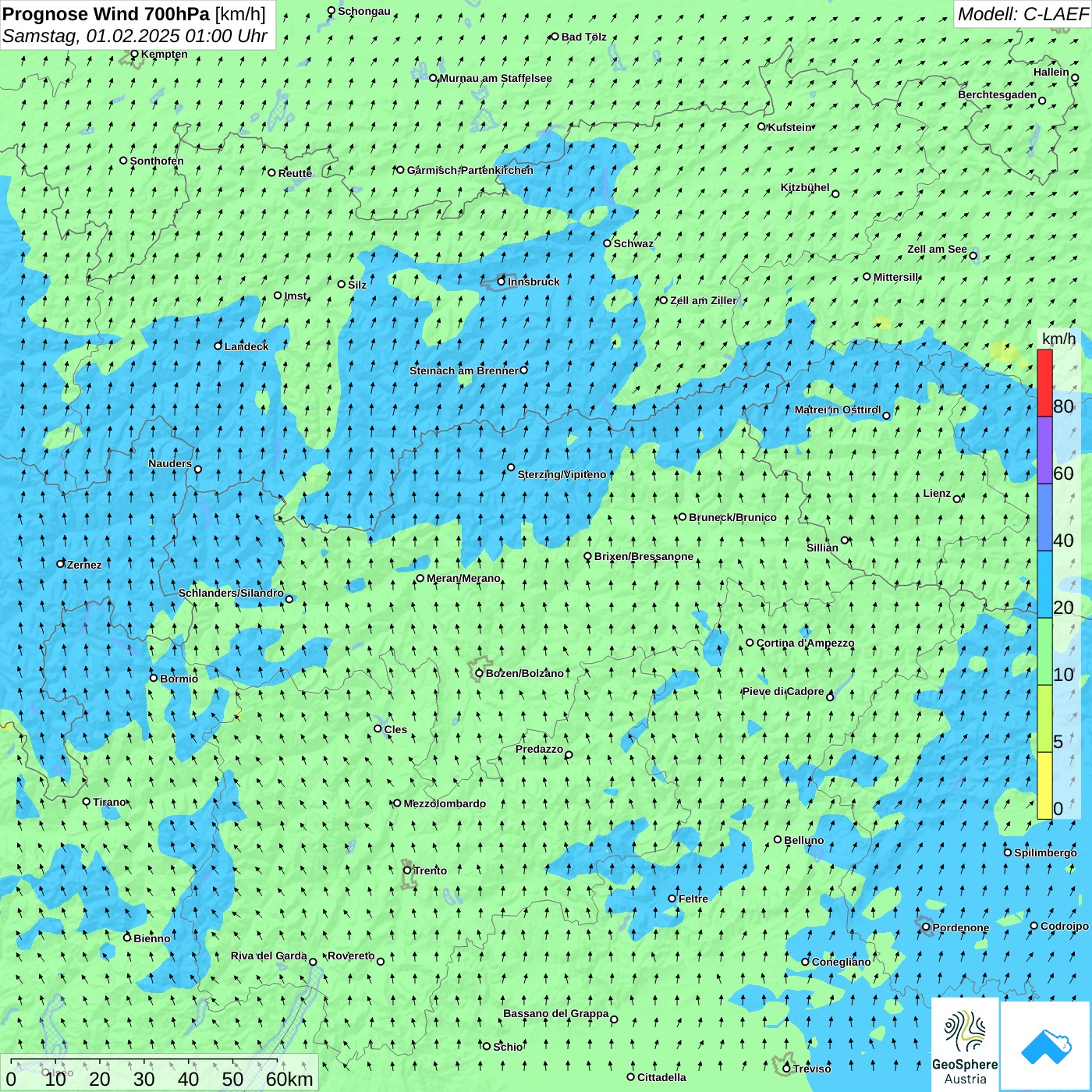Click the 'Matrei in Osttirol' label

tap(838, 409)
